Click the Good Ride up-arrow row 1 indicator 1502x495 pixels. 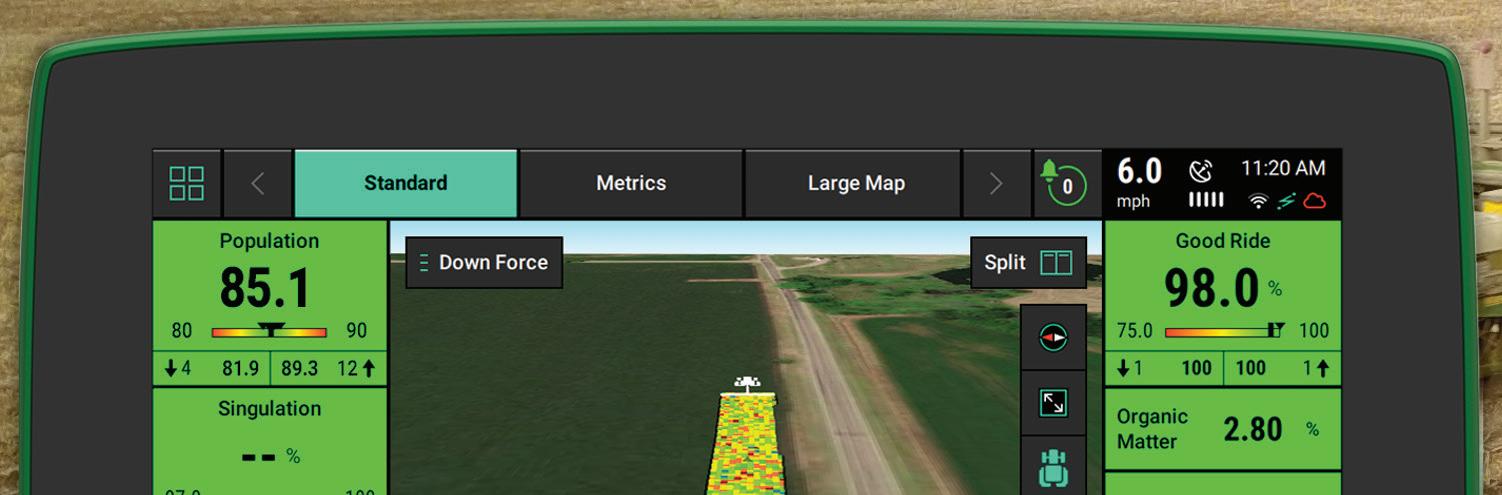coord(1316,368)
